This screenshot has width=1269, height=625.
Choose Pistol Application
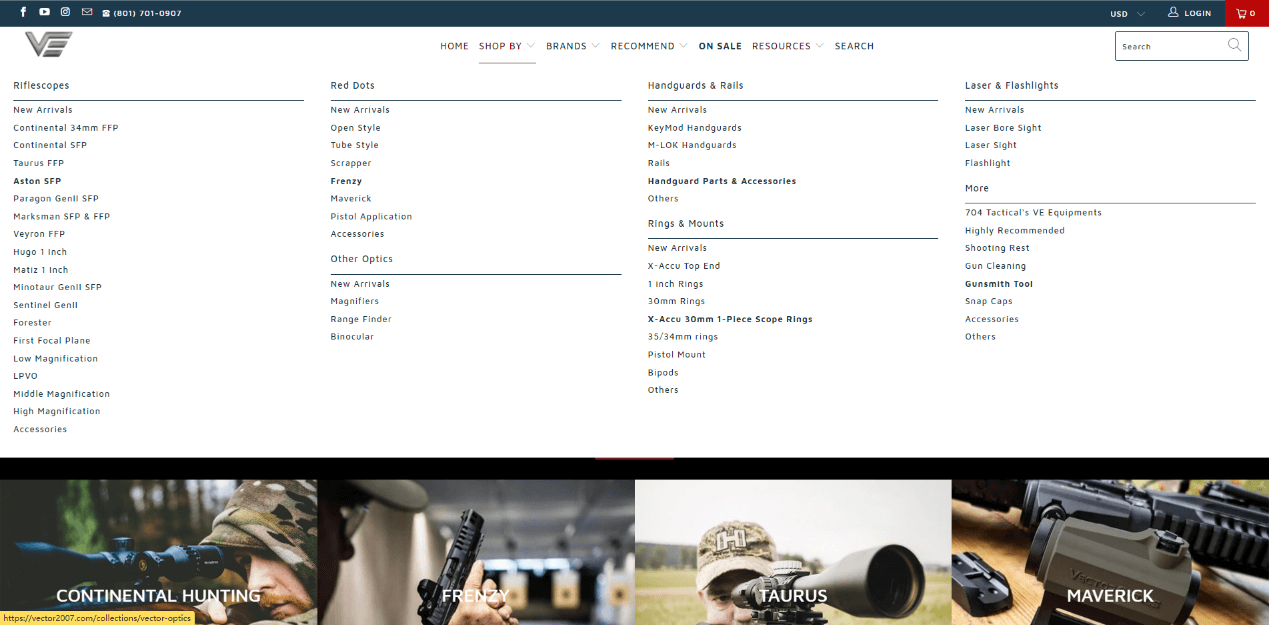coord(372,216)
